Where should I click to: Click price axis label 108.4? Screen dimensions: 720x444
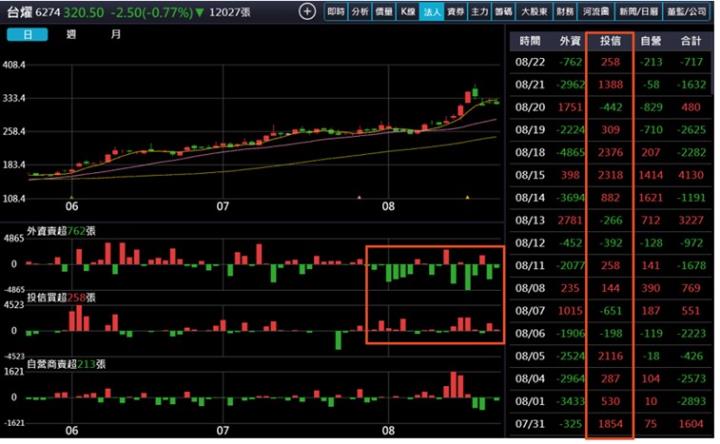14,199
